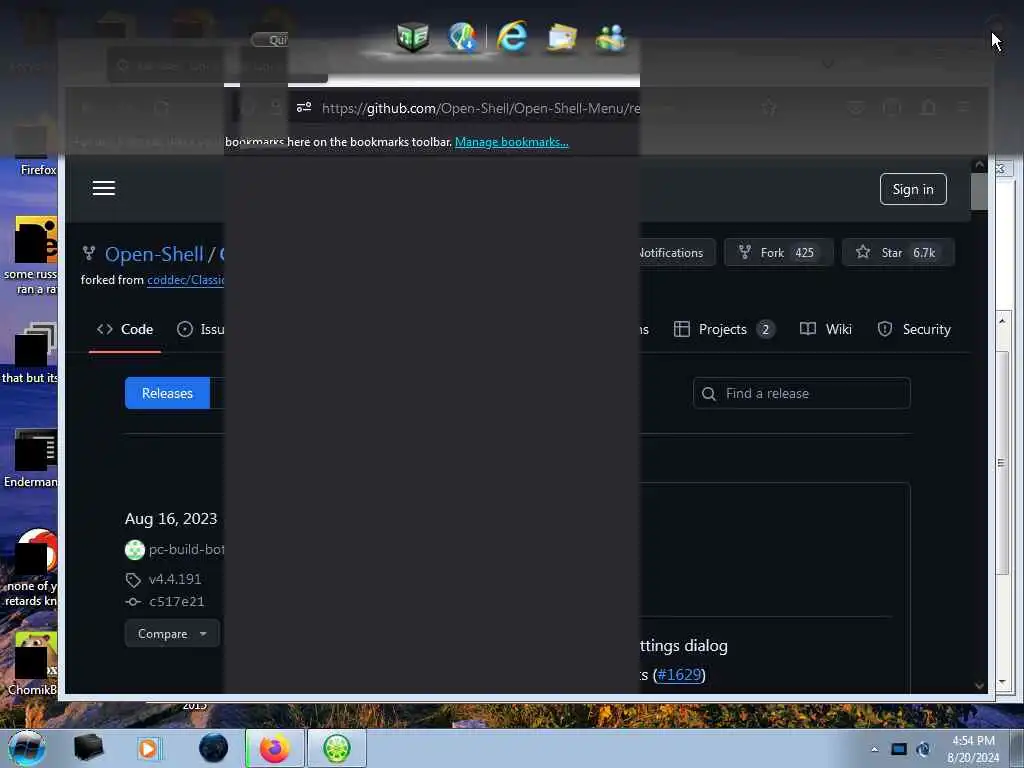The height and width of the screenshot is (768, 1024).
Task: Click the page scrollbar up arrow
Action: point(979,165)
